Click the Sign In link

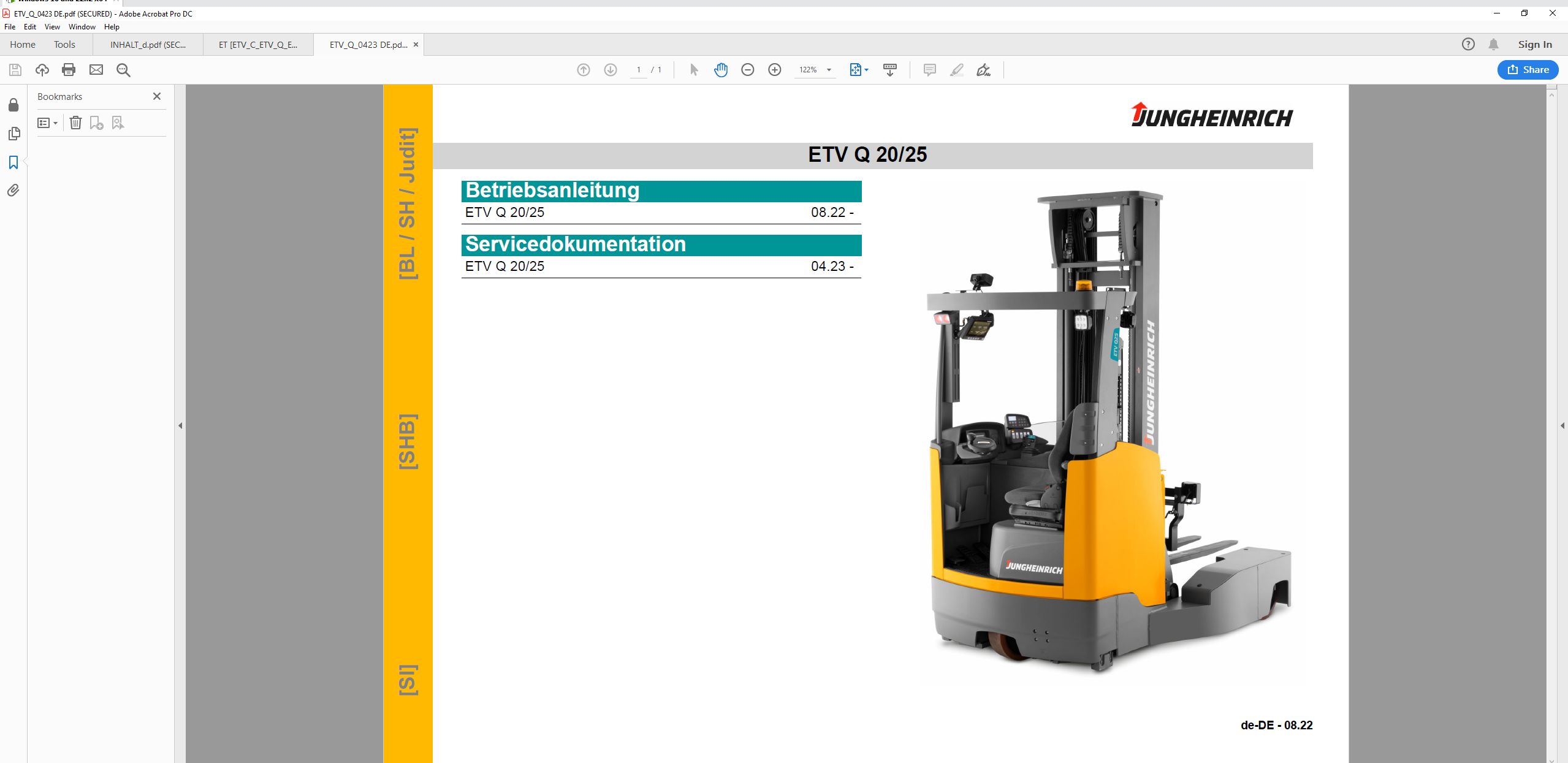click(1535, 45)
